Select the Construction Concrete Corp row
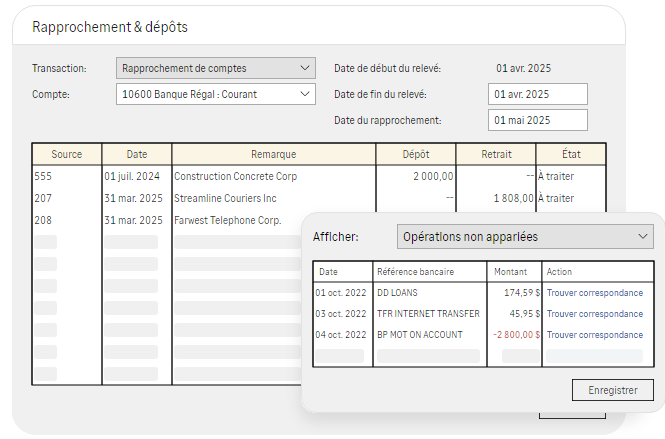 tap(319, 176)
